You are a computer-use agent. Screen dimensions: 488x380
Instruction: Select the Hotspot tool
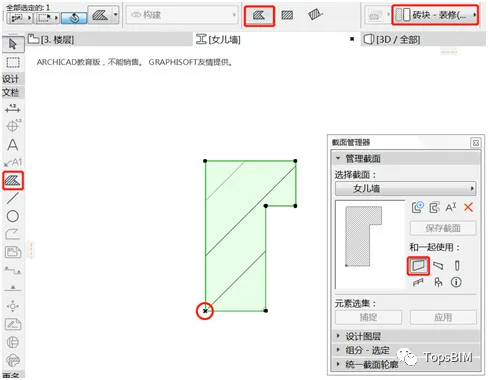13,306
